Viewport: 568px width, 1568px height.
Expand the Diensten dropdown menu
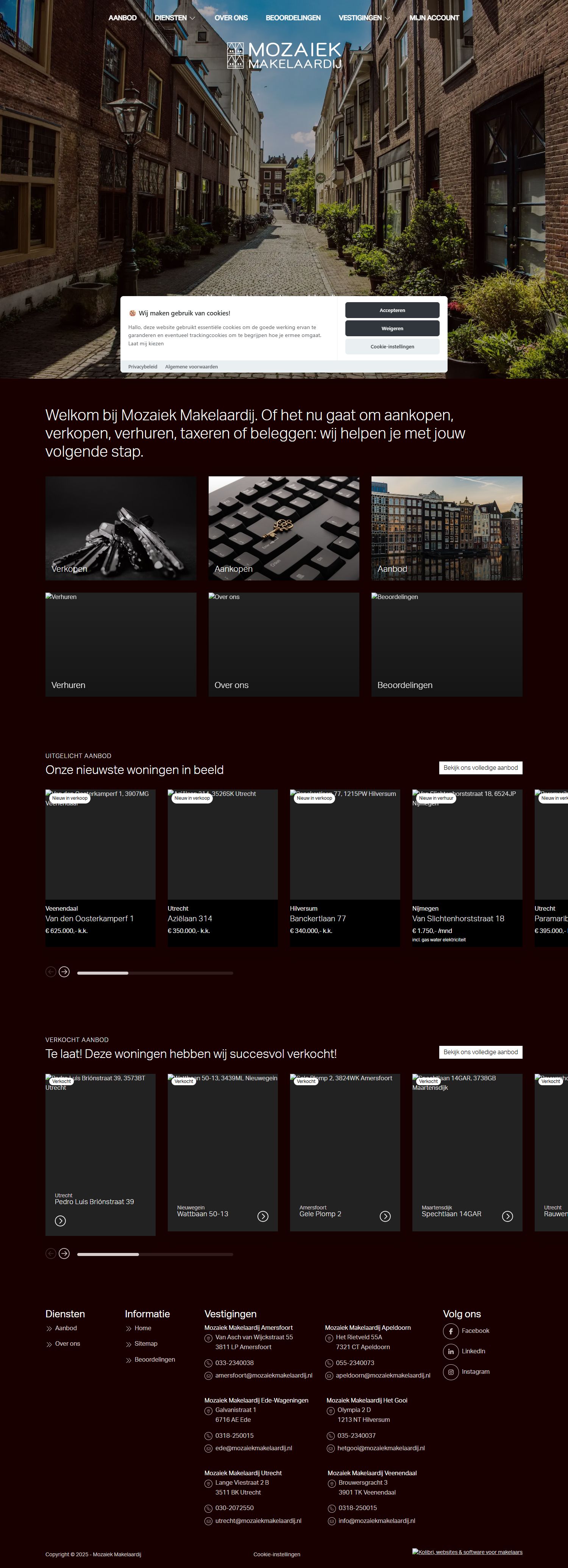pos(175,18)
